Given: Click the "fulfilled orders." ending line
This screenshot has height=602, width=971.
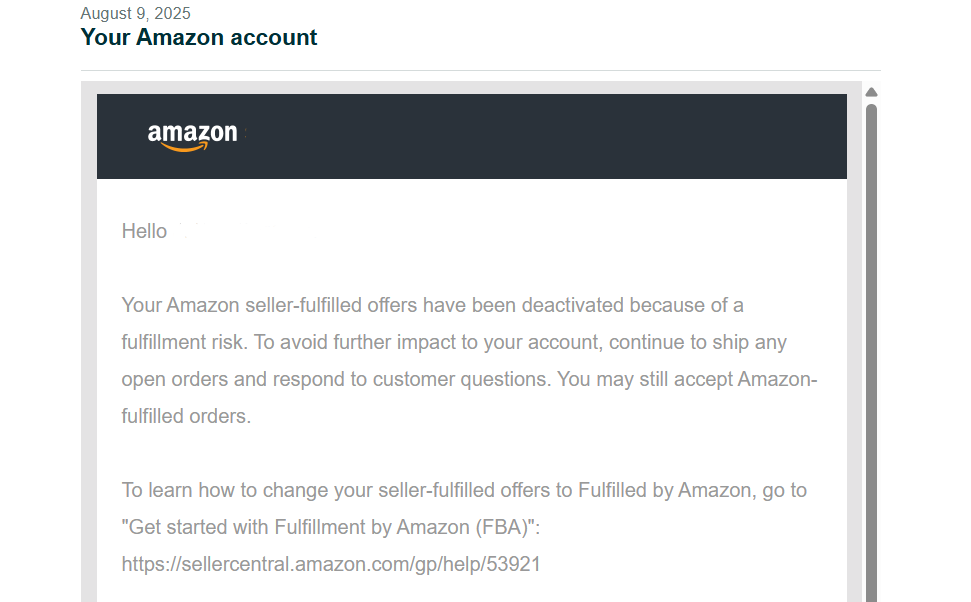Looking at the screenshot, I should coord(186,416).
